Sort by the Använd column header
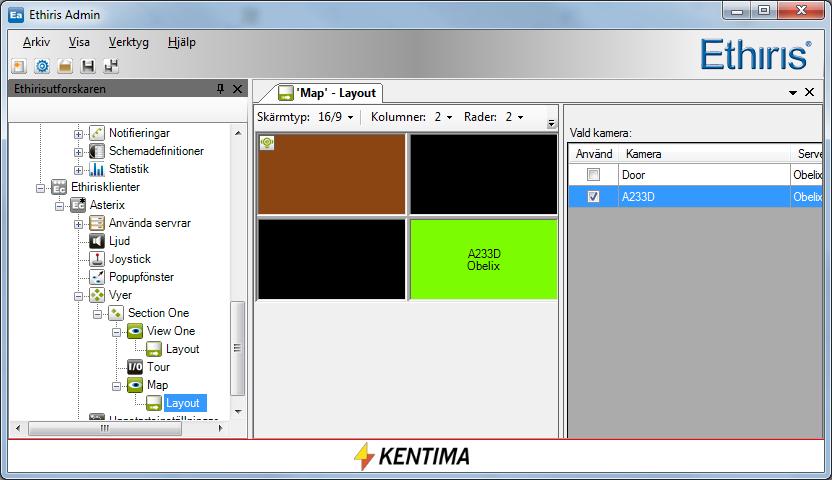 pos(594,154)
